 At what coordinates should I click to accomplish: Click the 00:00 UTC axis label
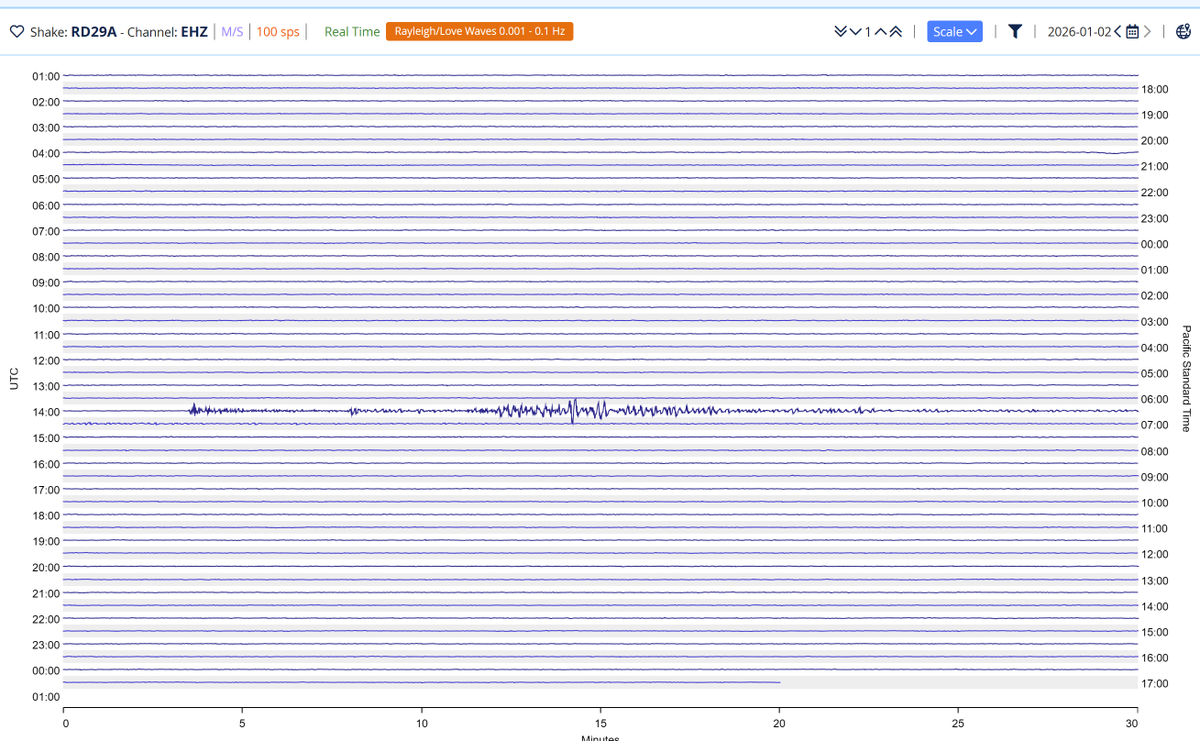[x=46, y=671]
